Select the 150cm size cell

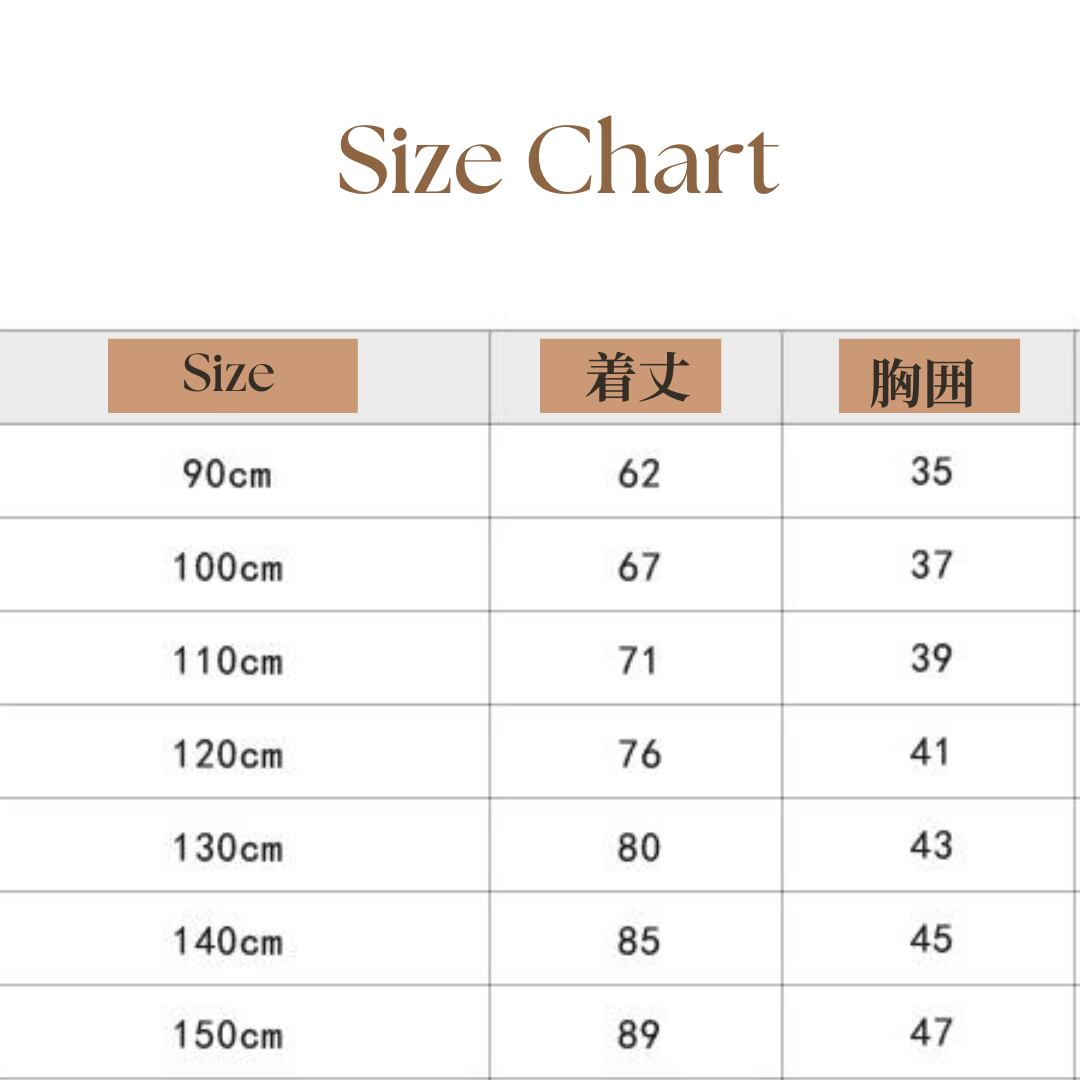pos(228,1034)
